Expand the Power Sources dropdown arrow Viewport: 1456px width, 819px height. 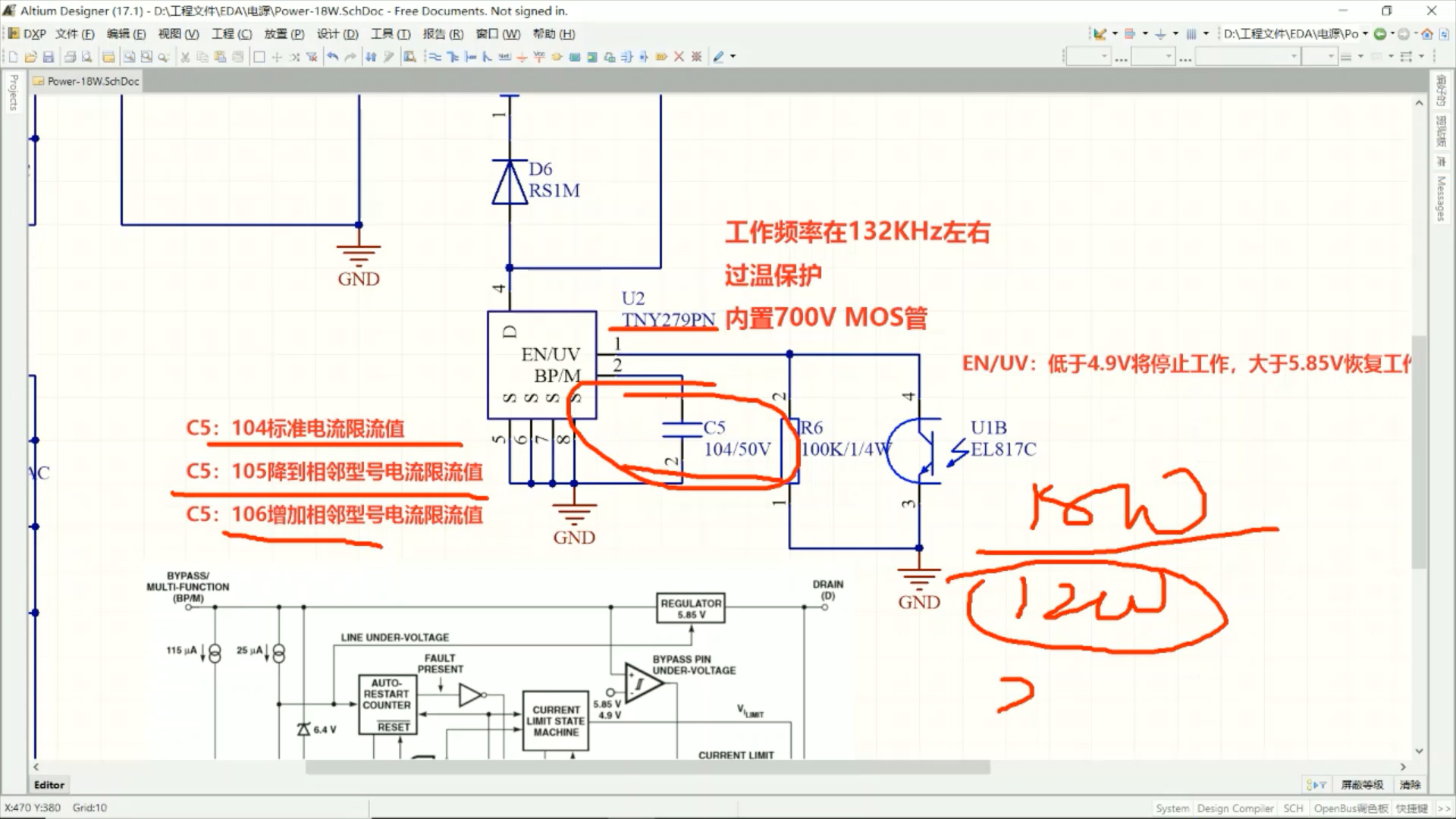tap(1175, 33)
